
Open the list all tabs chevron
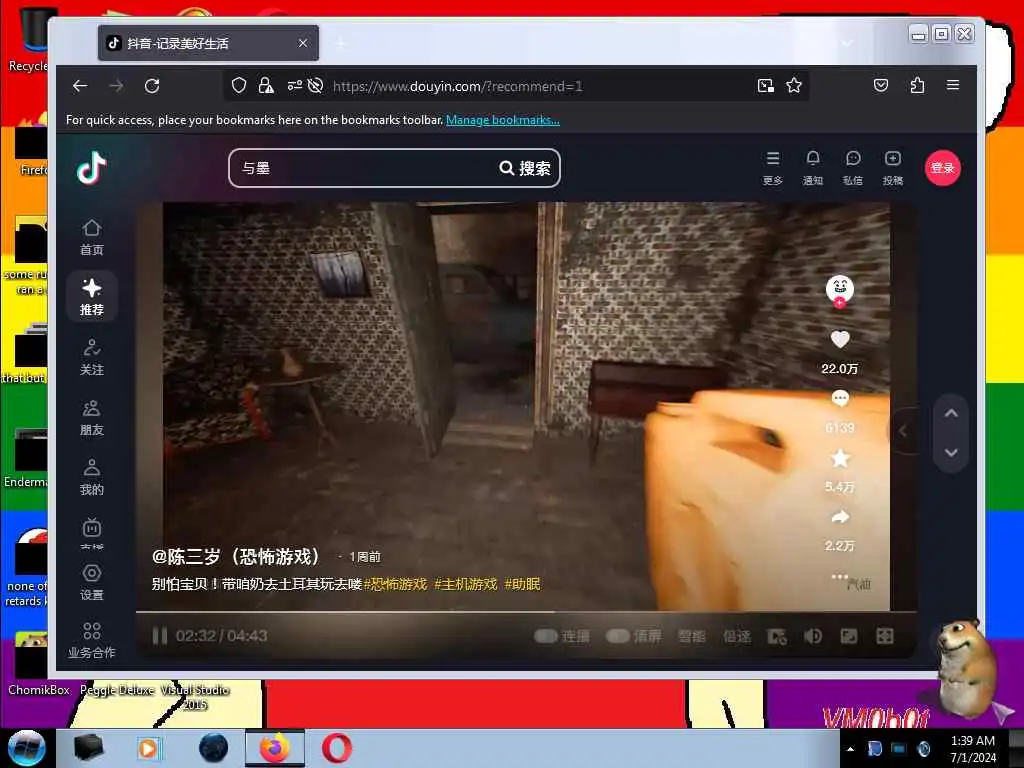tap(847, 43)
